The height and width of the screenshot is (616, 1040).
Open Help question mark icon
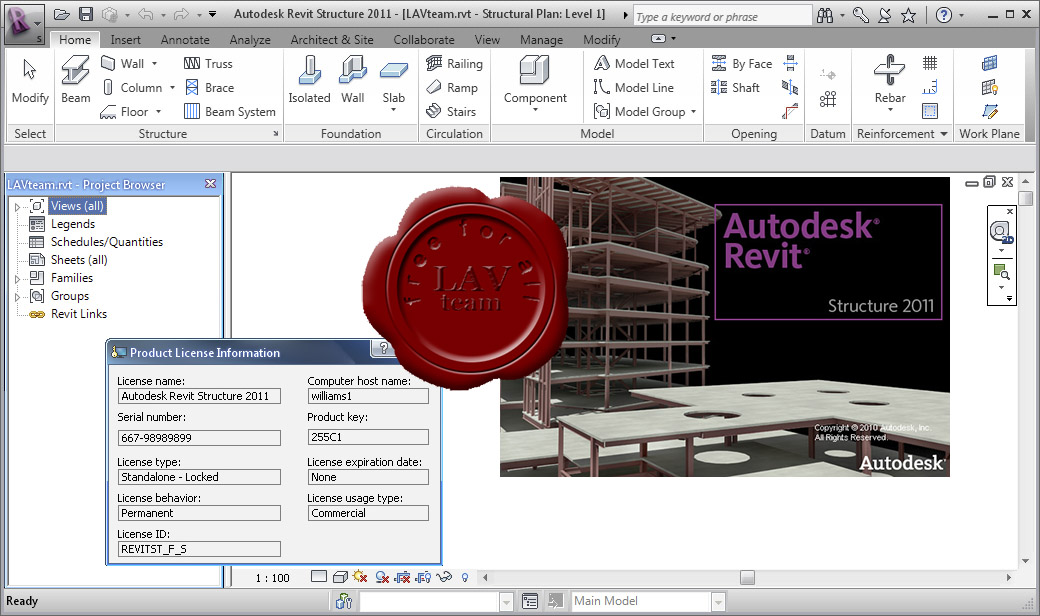[944, 15]
